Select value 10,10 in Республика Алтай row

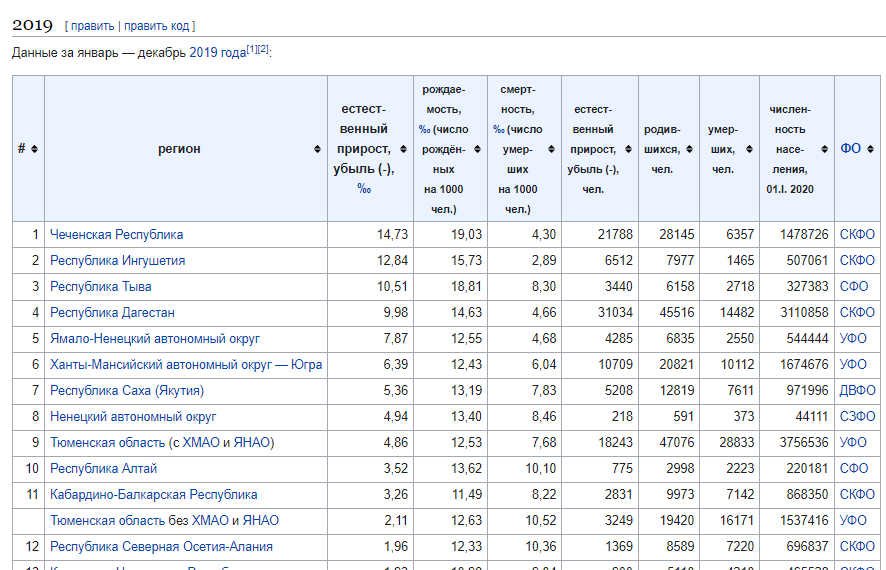pos(541,468)
